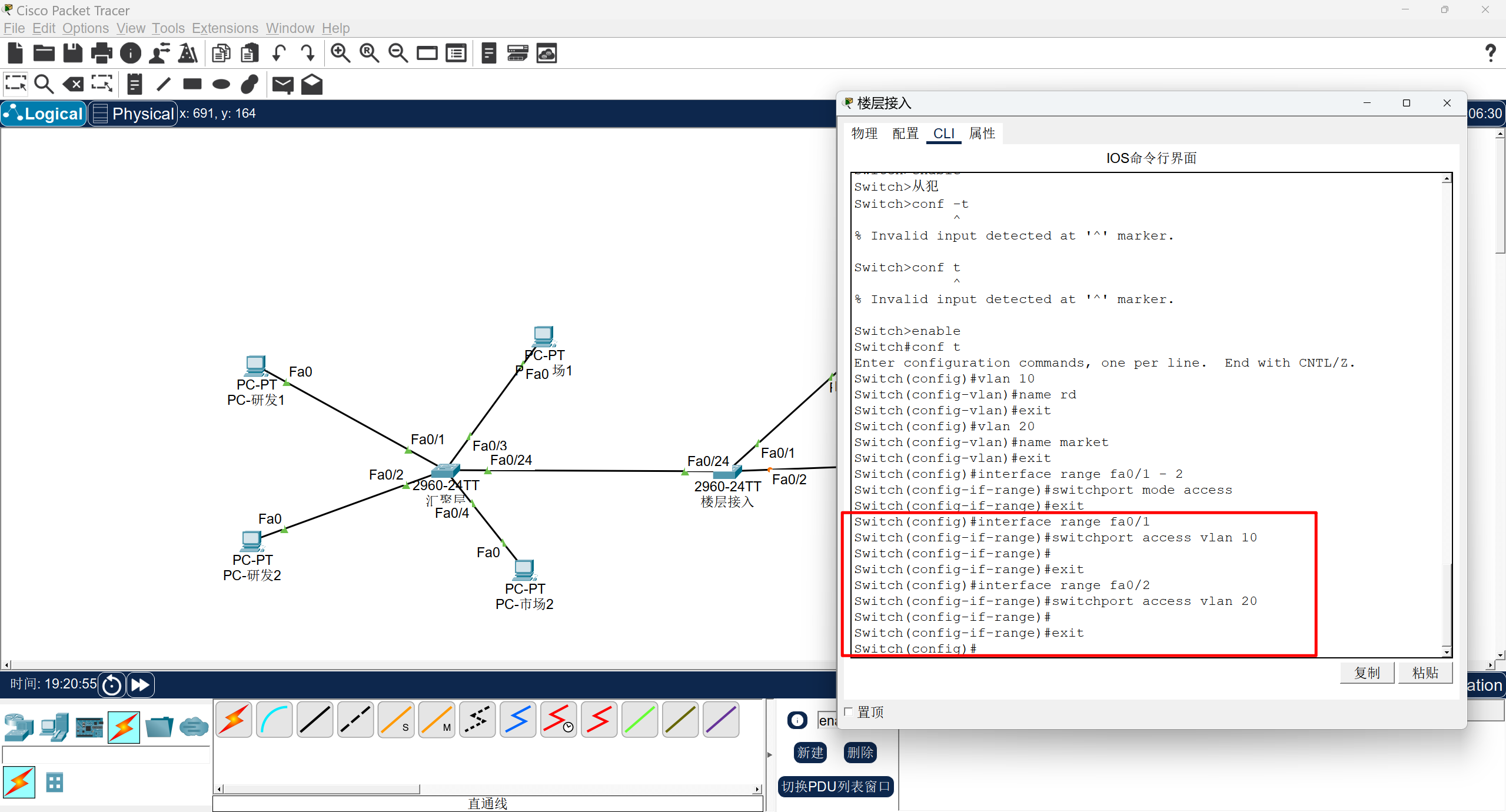Open a file using the folder icon
Screen dimensions: 1506x812
click(44, 54)
